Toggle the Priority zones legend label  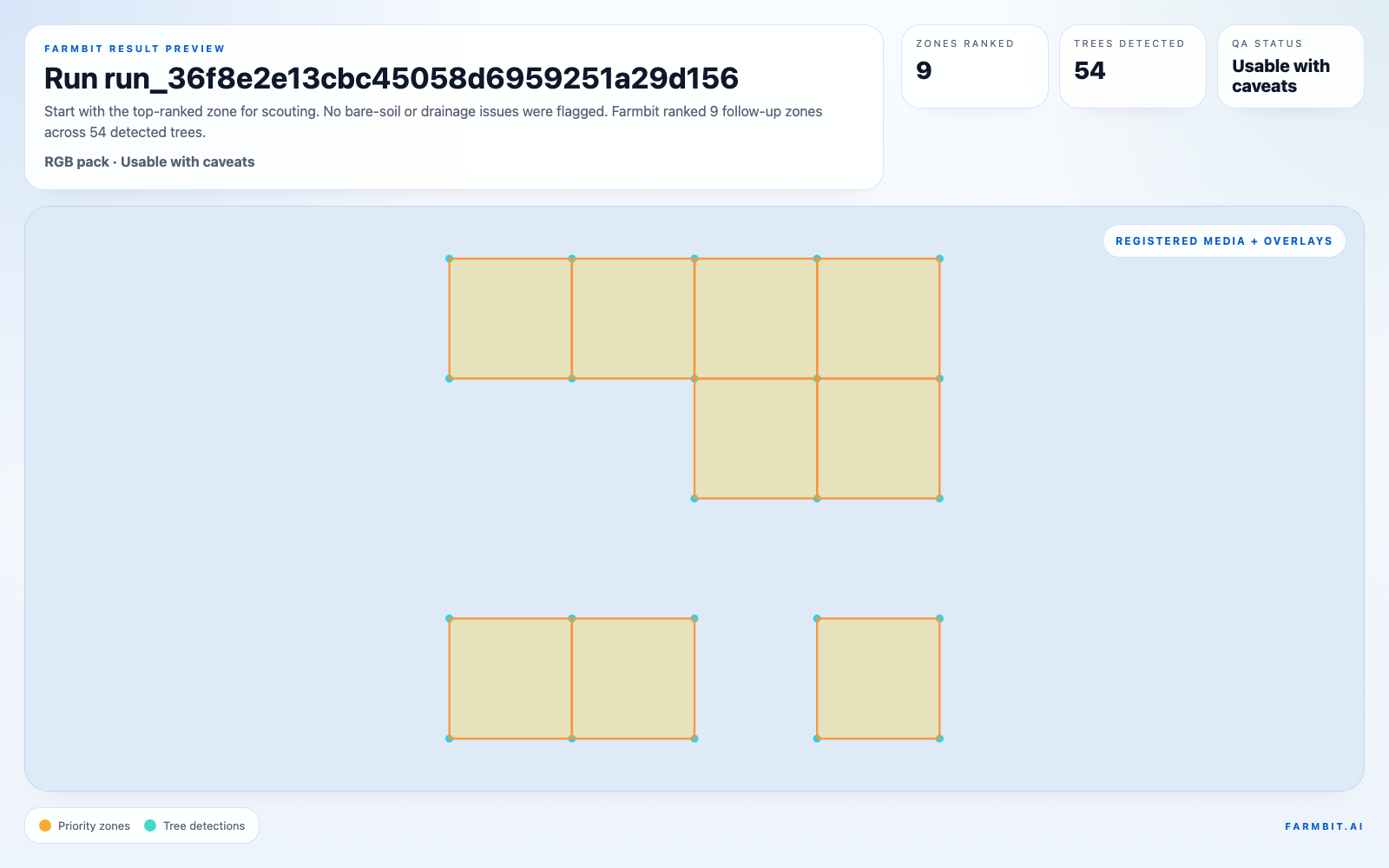(x=94, y=825)
